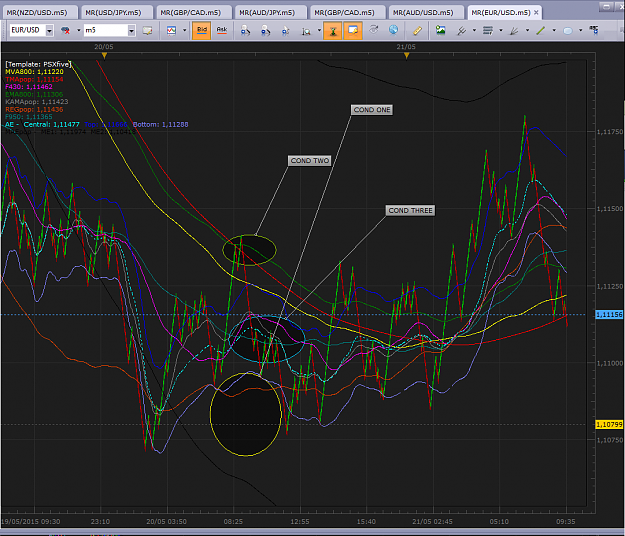
Task: Expand the levels lines dropdown arrow
Action: 501,30
